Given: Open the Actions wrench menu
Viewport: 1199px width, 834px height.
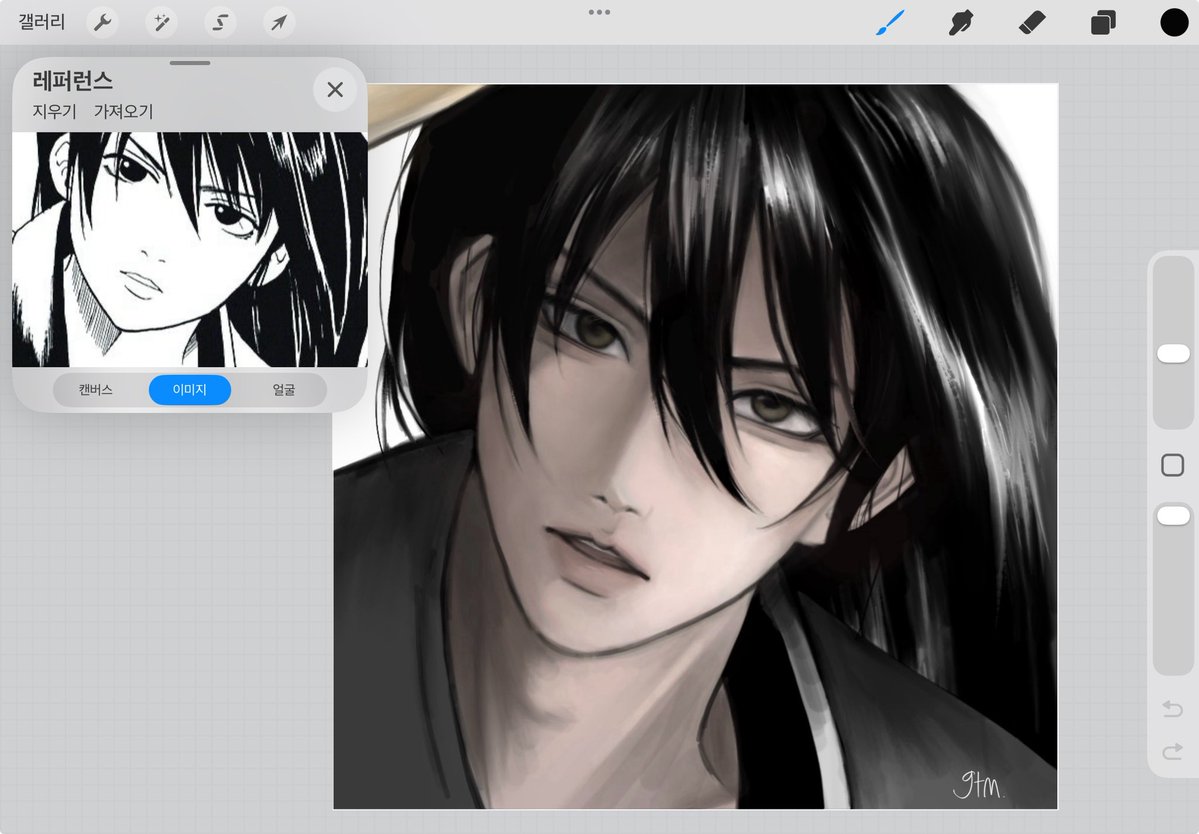Looking at the screenshot, I should click(102, 23).
